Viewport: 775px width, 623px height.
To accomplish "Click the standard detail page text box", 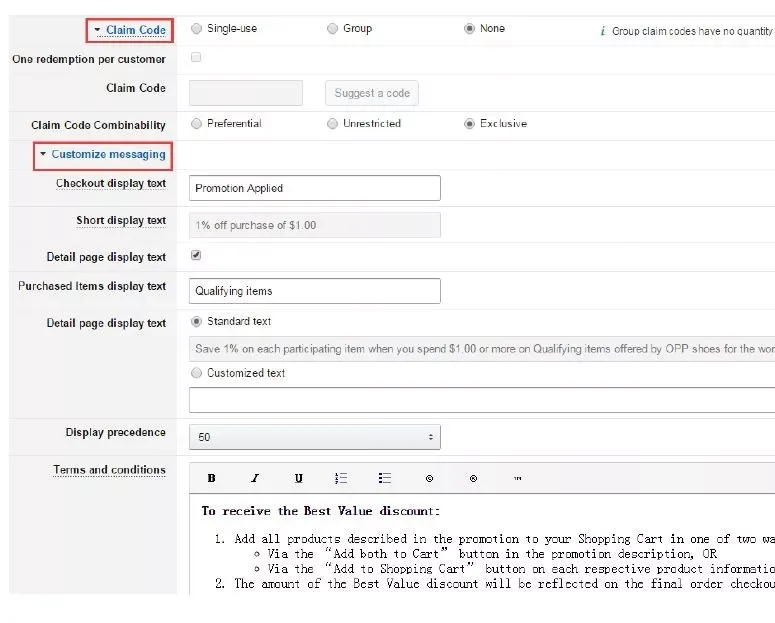I will point(482,349).
